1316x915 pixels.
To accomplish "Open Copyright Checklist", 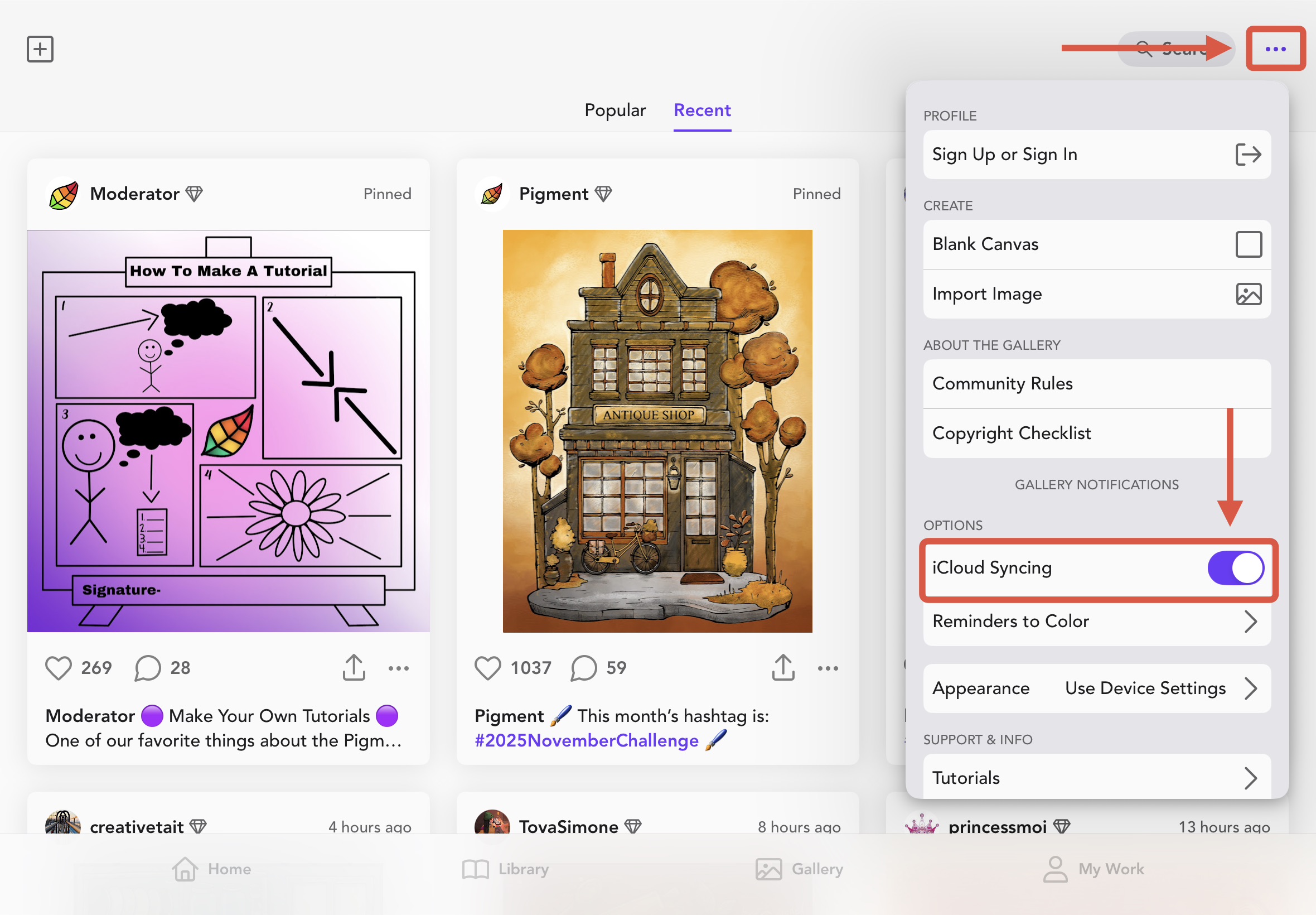I will pyautogui.click(x=1096, y=434).
